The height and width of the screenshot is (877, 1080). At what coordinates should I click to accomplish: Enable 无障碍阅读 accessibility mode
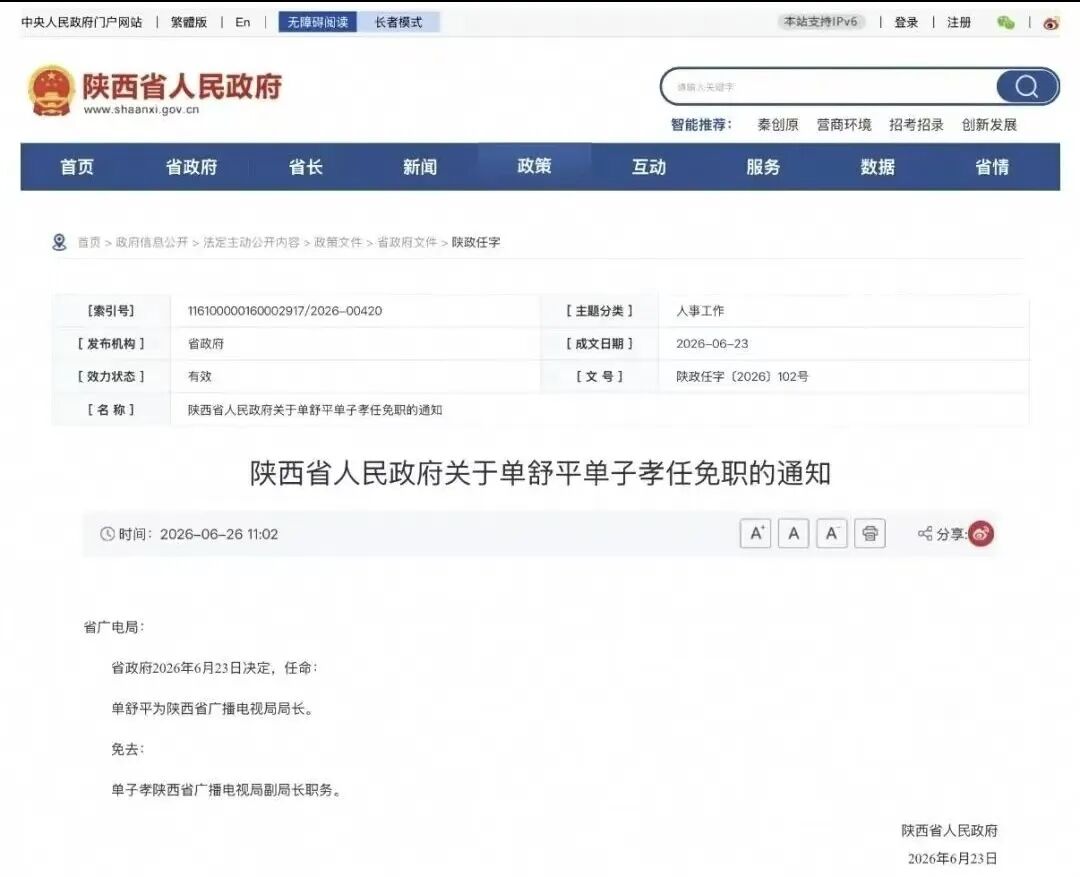coord(318,22)
